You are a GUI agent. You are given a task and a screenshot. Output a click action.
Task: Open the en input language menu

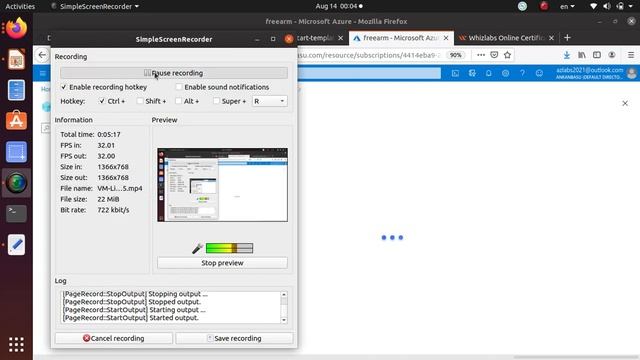click(567, 6)
